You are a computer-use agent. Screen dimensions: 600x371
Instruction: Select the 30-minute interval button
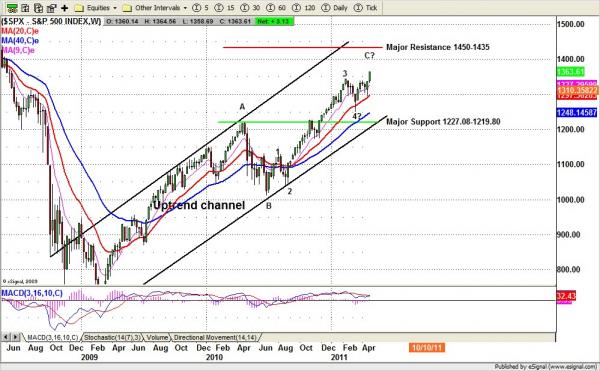(250, 8)
